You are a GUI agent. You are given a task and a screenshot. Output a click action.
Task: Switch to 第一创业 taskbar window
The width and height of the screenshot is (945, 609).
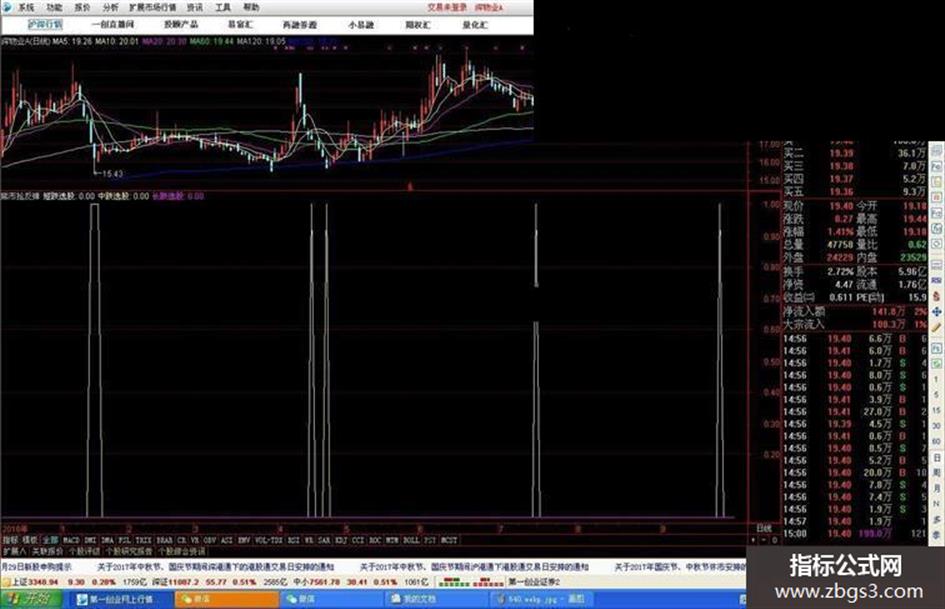click(x=122, y=599)
